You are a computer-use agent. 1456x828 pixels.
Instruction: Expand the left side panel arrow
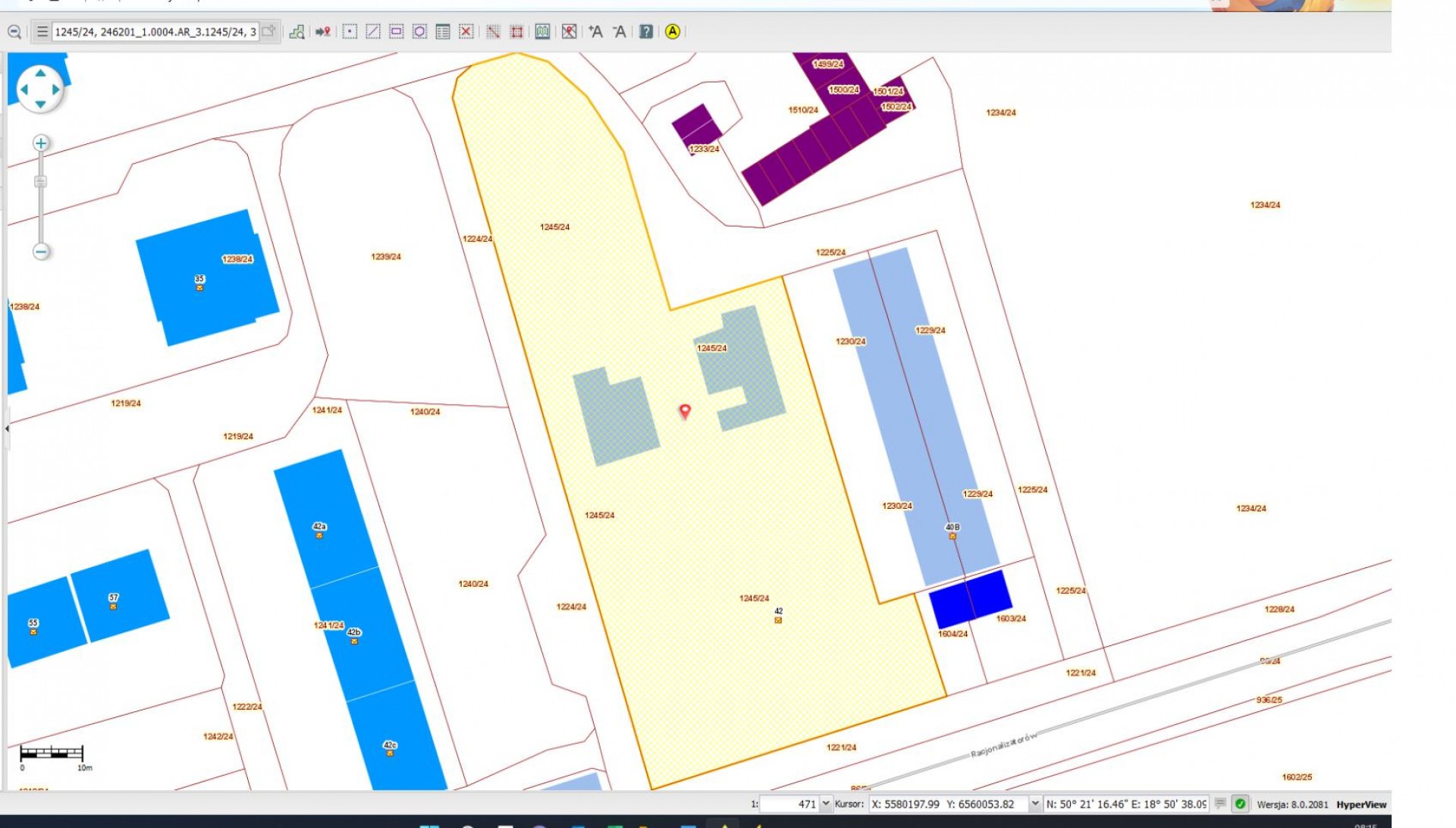[x=7, y=429]
